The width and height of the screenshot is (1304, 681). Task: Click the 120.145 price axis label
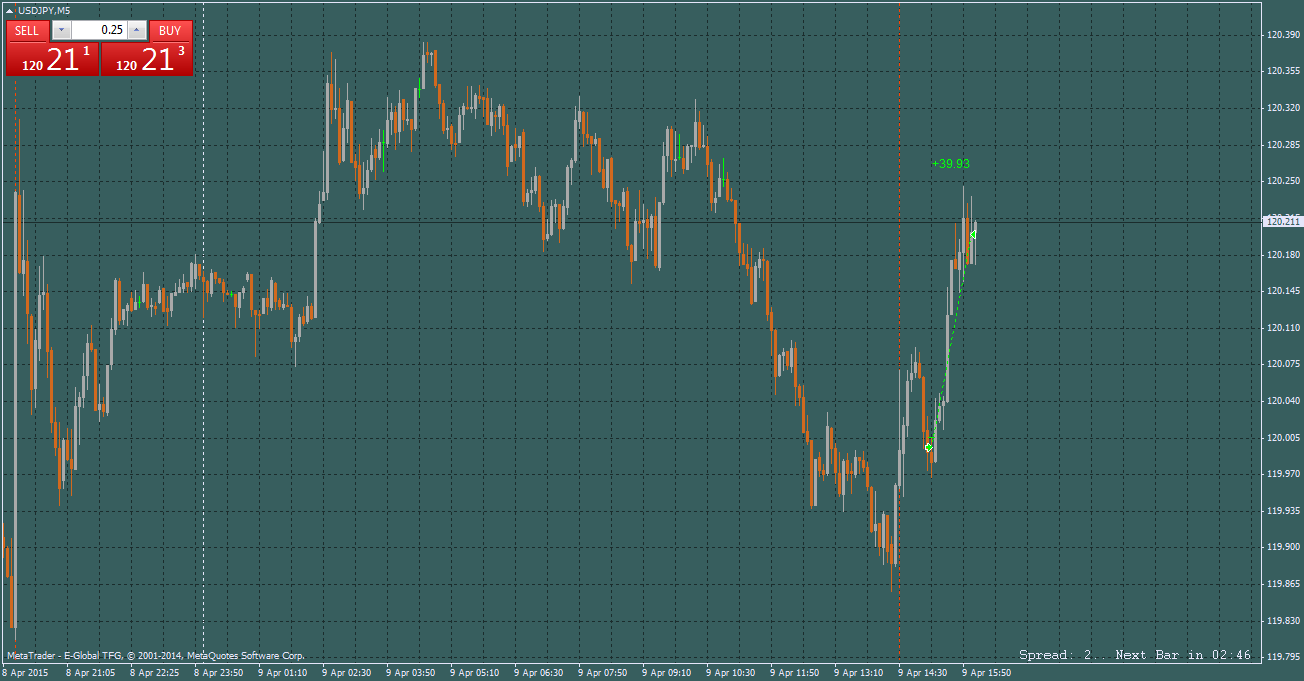click(1282, 291)
